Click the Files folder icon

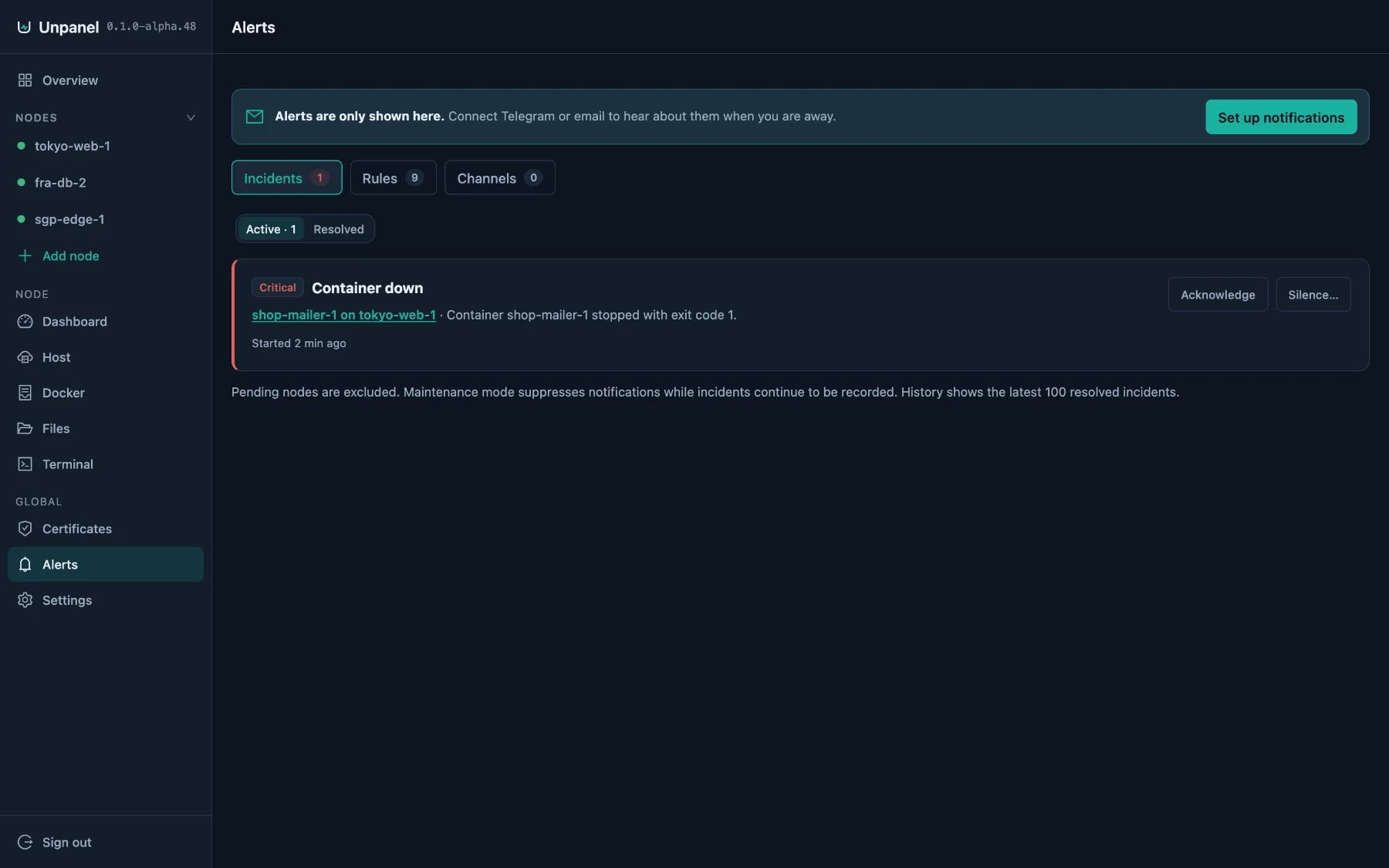(25, 428)
